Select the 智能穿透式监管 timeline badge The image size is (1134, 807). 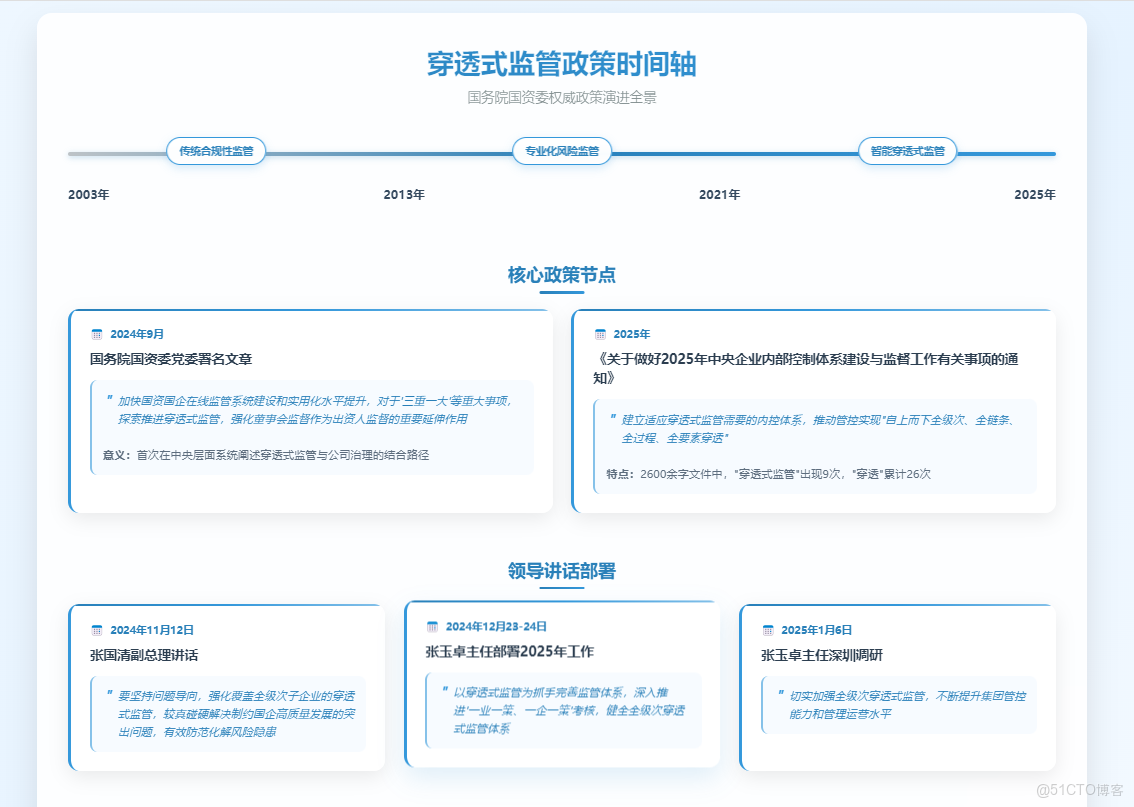[906, 151]
